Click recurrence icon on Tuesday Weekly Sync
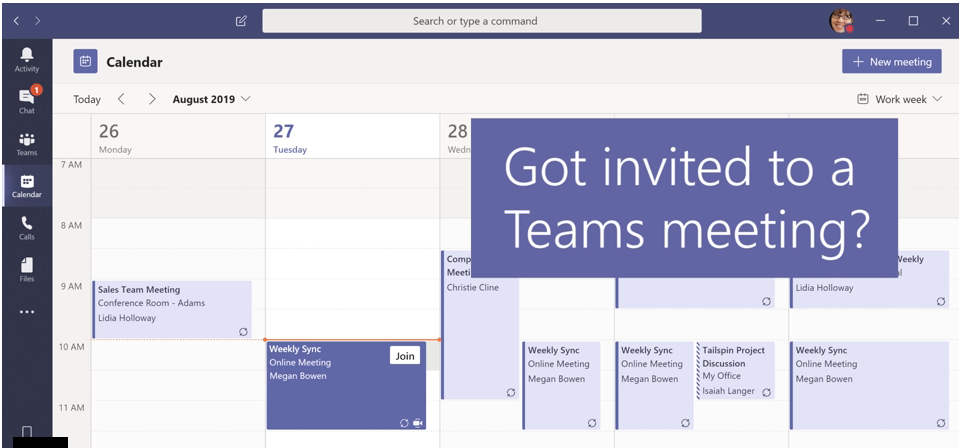Viewport: 959px width, 448px height. [x=404, y=423]
